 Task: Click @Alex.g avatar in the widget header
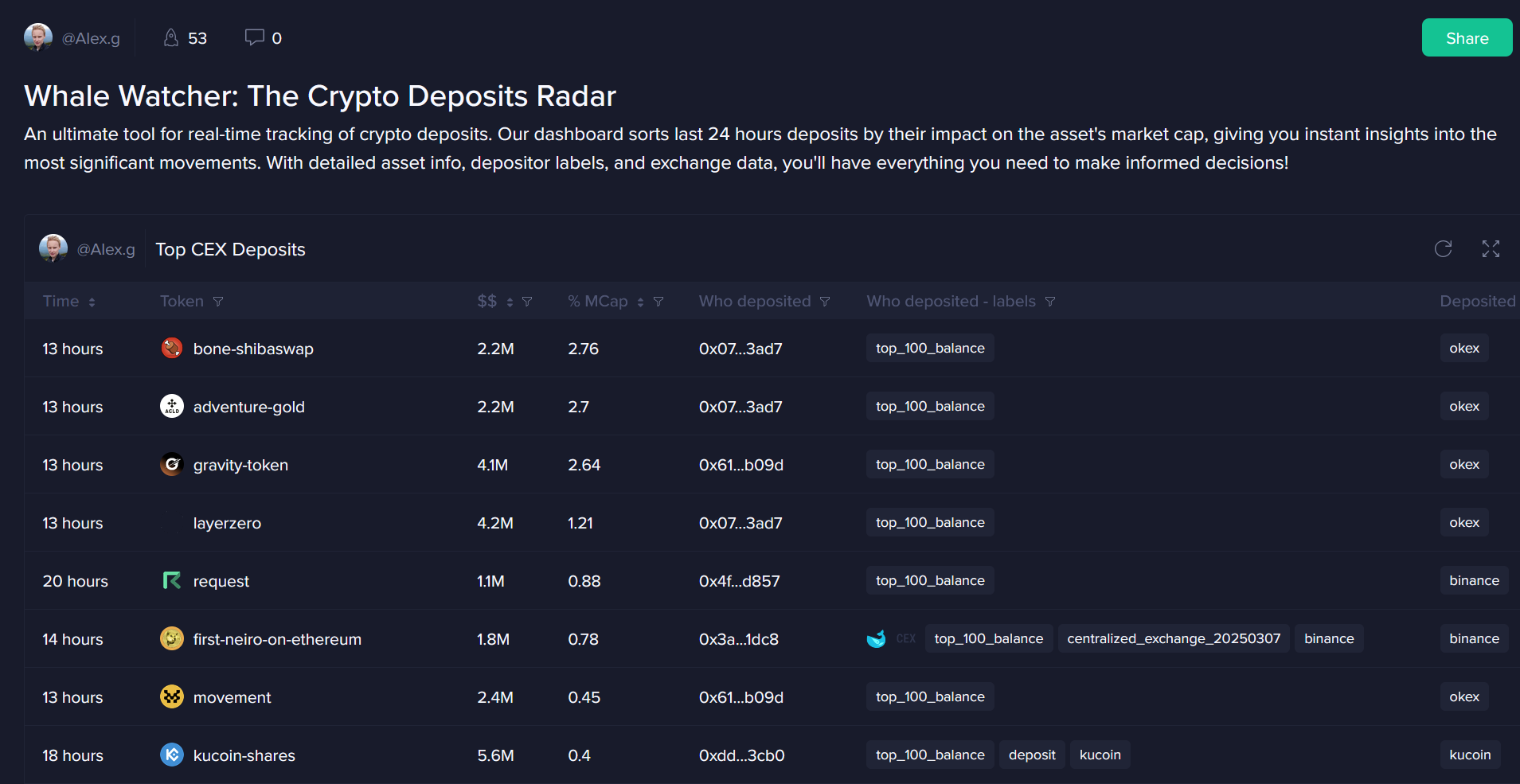[x=53, y=248]
